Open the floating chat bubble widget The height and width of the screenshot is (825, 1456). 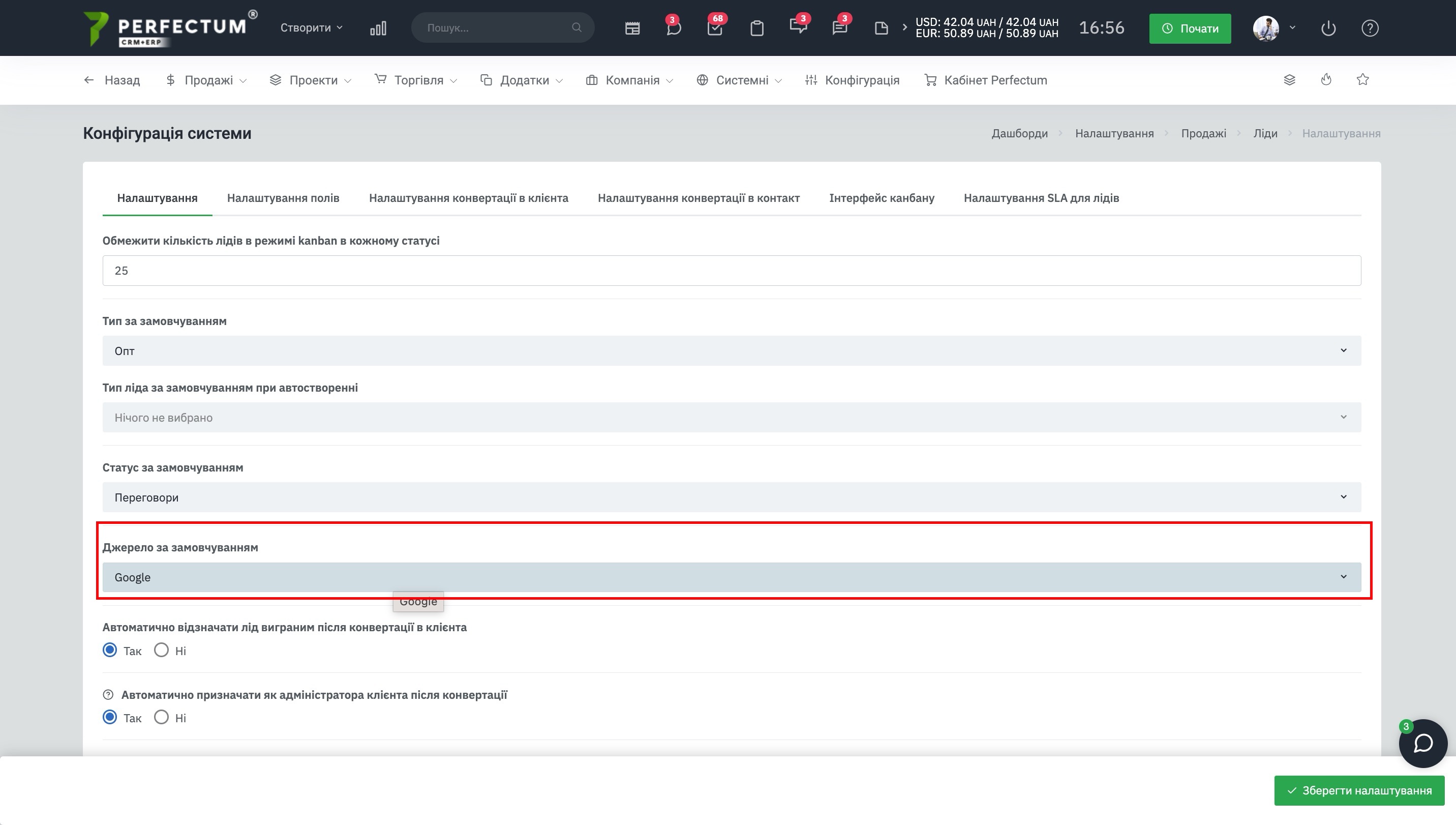(1422, 744)
